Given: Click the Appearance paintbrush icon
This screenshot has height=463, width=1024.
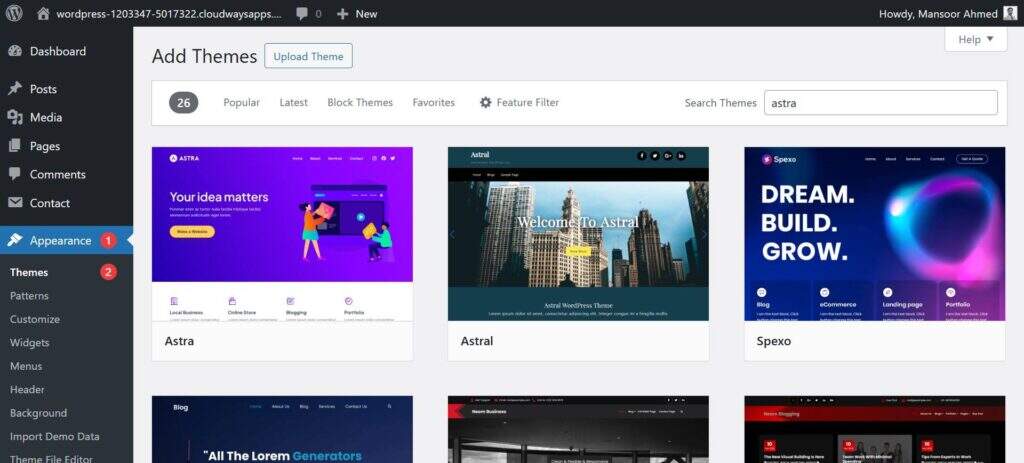Looking at the screenshot, I should tap(15, 240).
